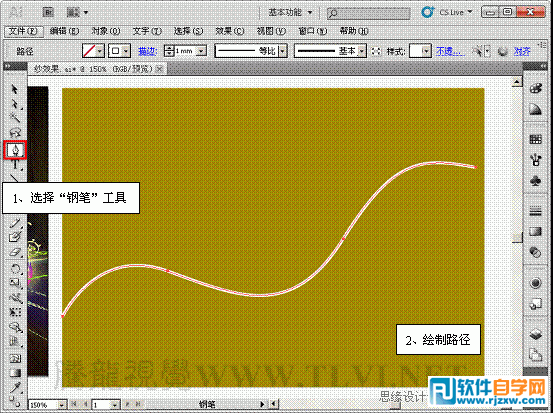Select the Eyedropper tool

coord(15,388)
